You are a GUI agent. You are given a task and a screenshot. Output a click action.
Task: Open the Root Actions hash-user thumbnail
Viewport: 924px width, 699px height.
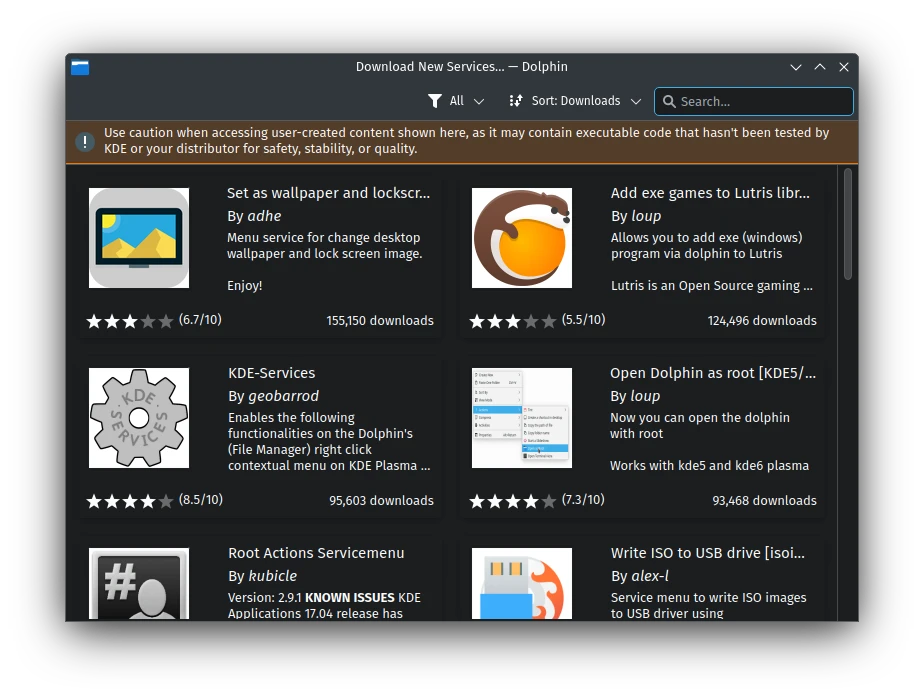[x=139, y=583]
